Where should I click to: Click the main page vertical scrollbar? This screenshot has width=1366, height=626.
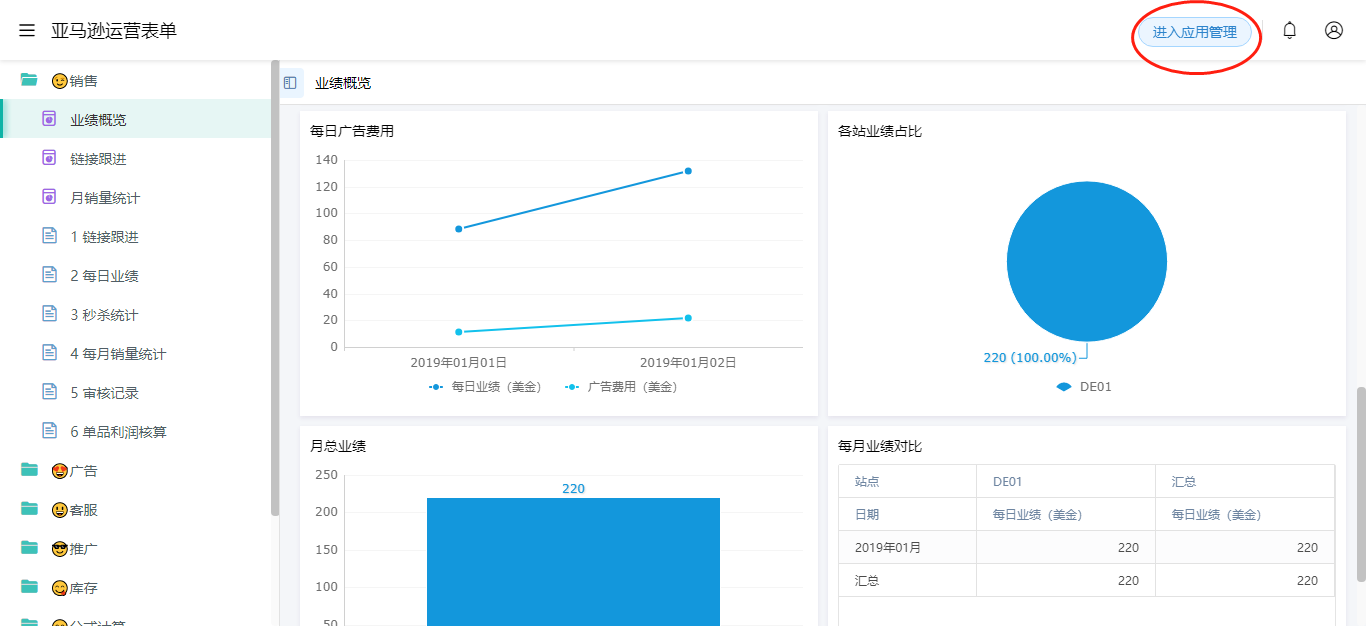click(1360, 484)
